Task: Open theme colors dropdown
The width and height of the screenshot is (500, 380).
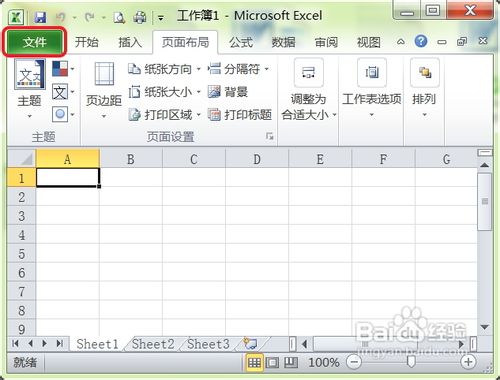Action: [x=63, y=69]
